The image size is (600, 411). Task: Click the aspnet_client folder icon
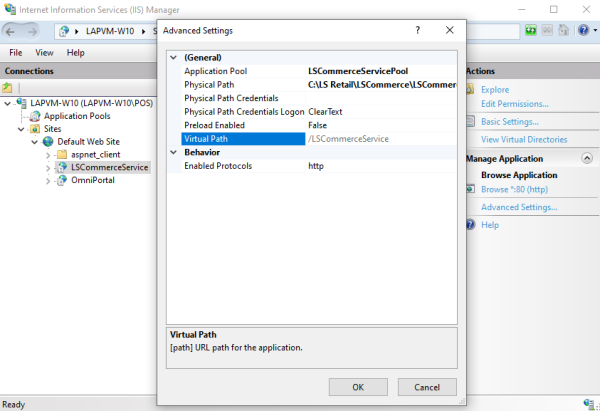62,154
